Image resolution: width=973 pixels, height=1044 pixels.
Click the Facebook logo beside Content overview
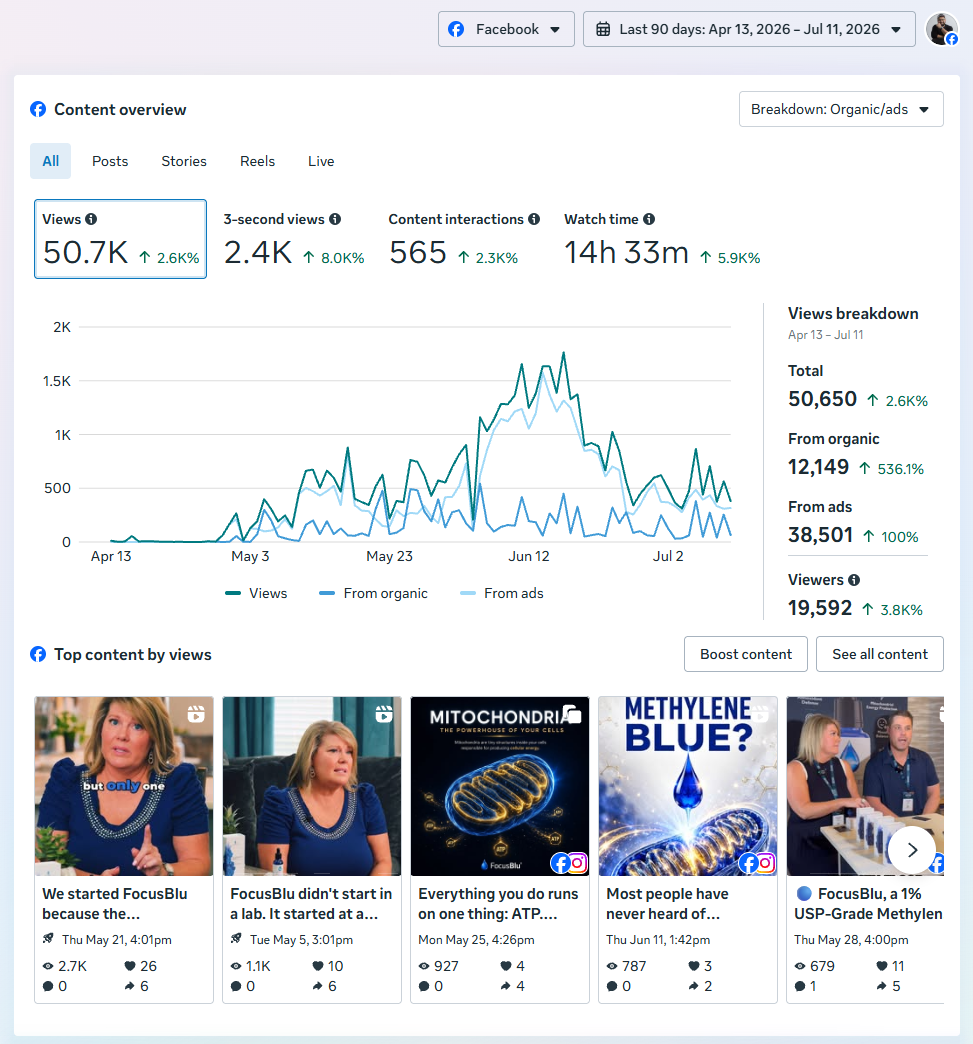pyautogui.click(x=38, y=109)
